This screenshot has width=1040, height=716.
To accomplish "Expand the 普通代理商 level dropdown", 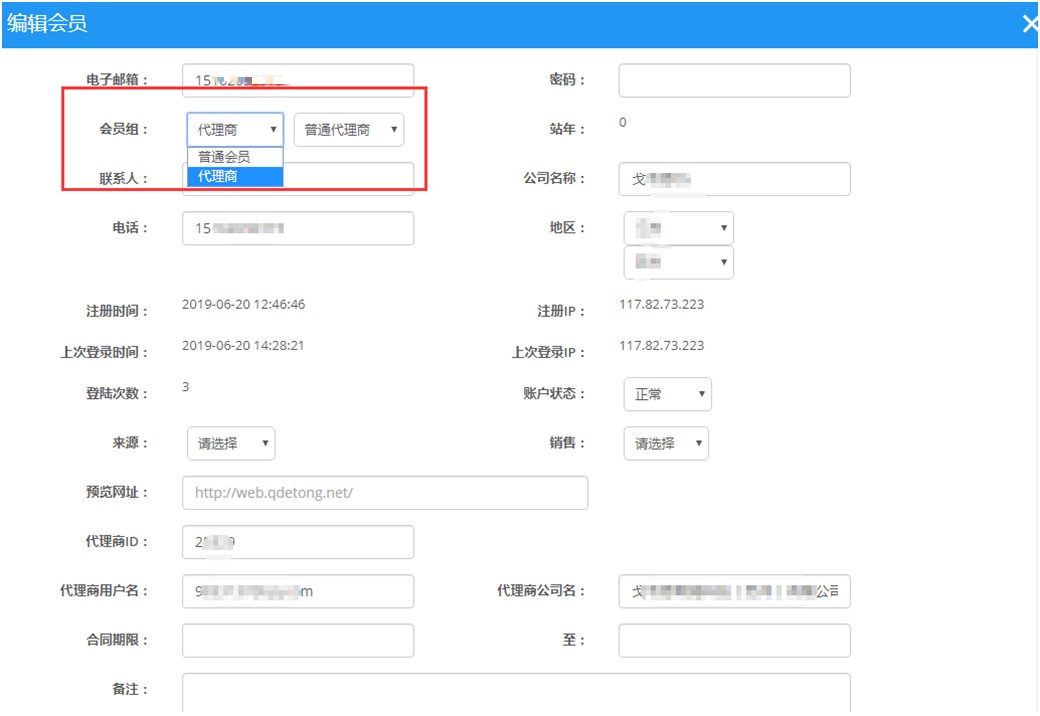I will click(x=348, y=130).
